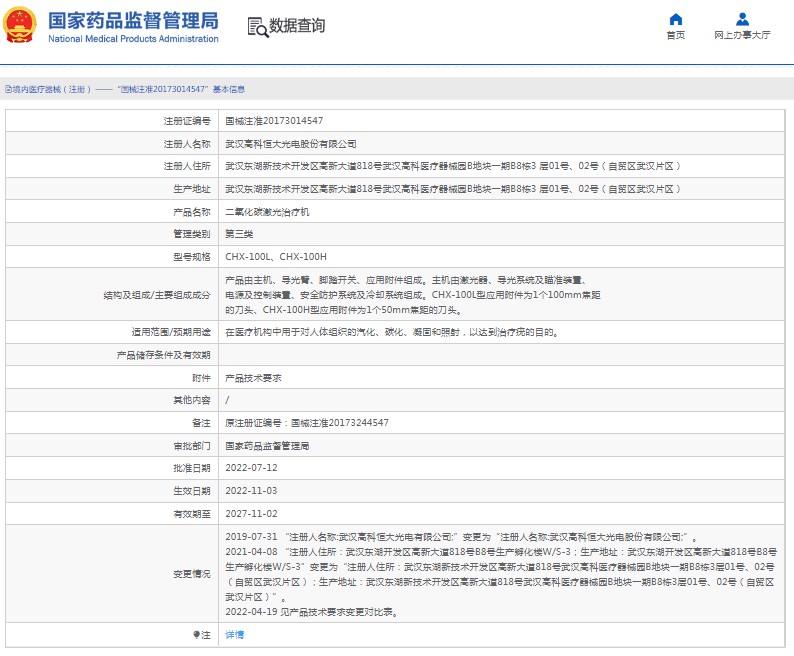Select effective date 2022-11-03
The width and height of the screenshot is (794, 656).
[x=251, y=491]
